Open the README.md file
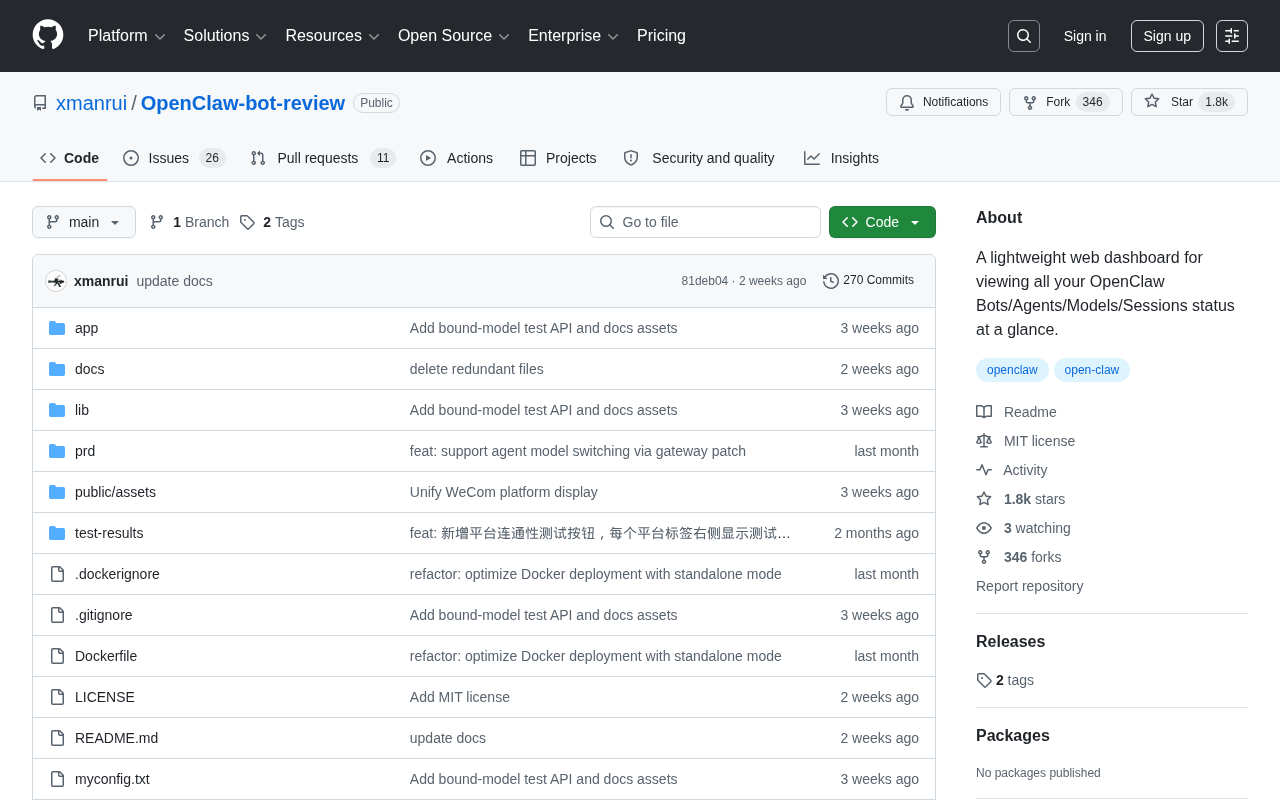Image resolution: width=1280 pixels, height=800 pixels. click(116, 738)
